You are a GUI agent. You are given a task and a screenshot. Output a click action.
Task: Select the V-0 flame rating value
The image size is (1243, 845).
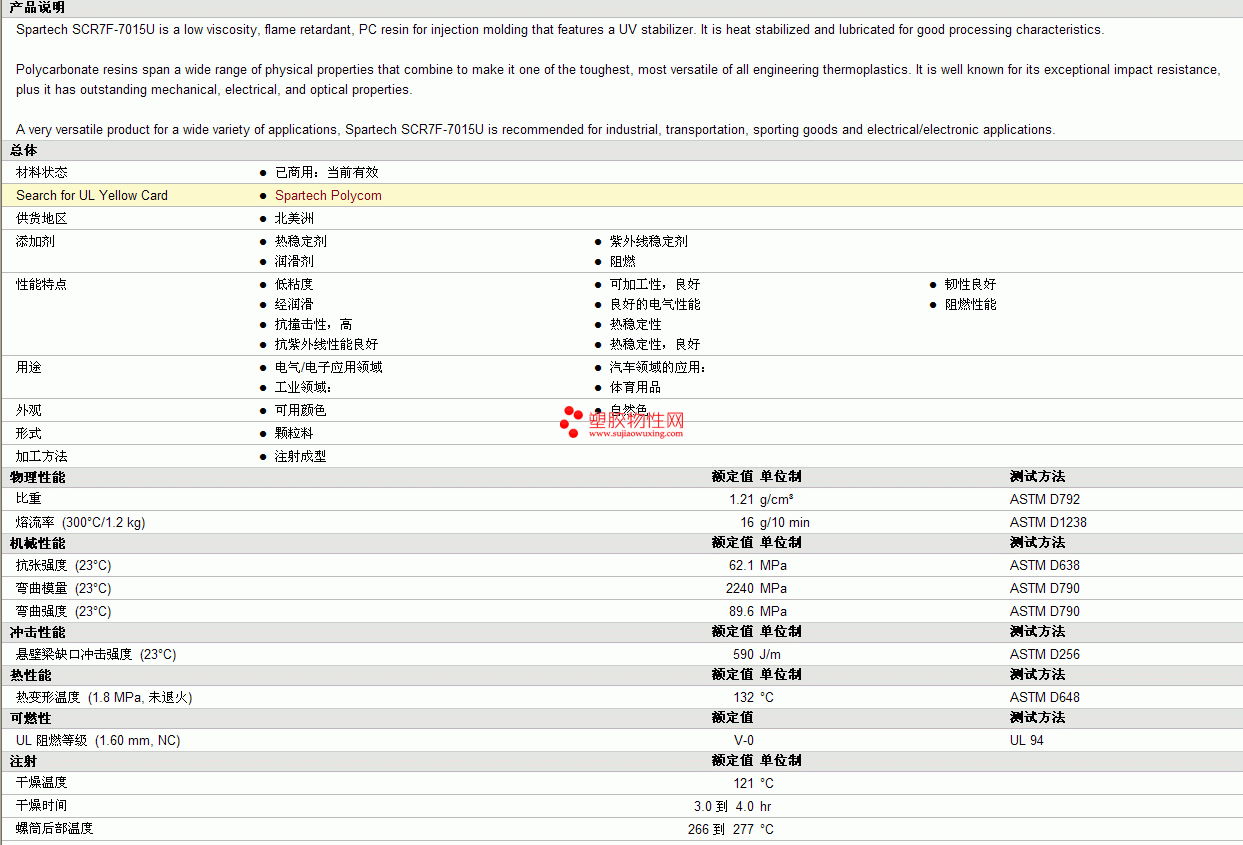[744, 741]
